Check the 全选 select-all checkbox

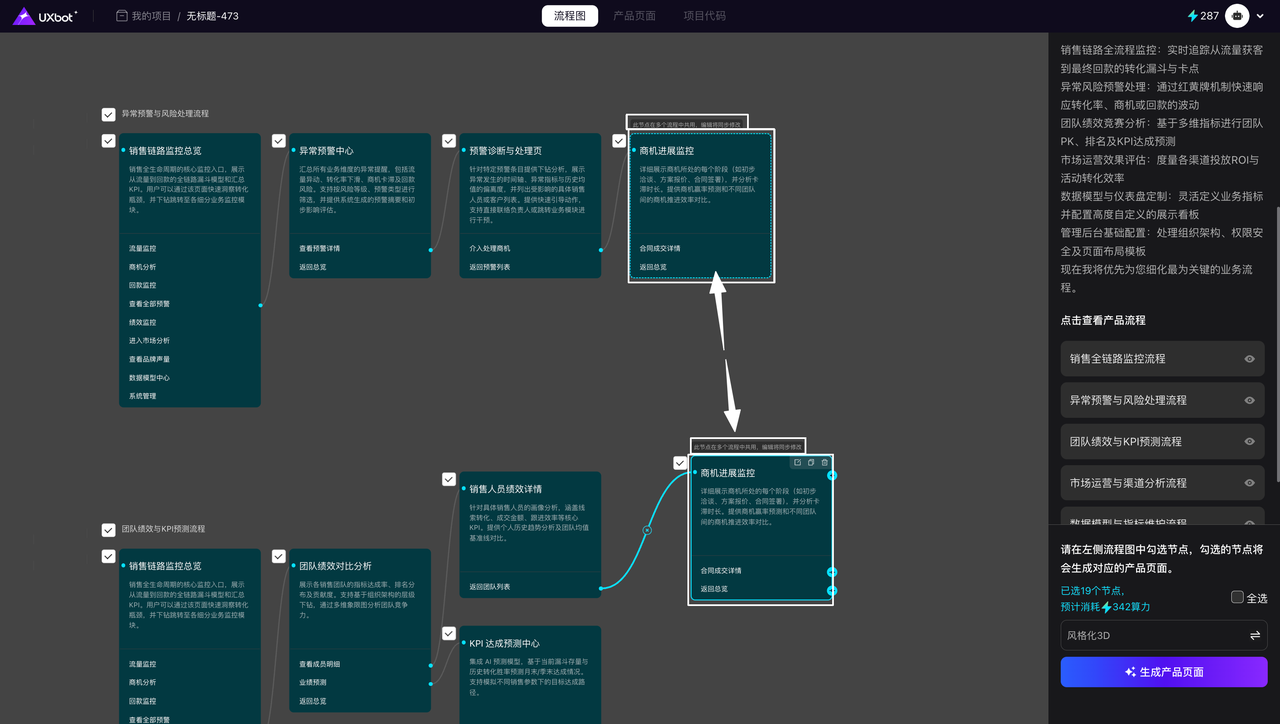[1237, 597]
